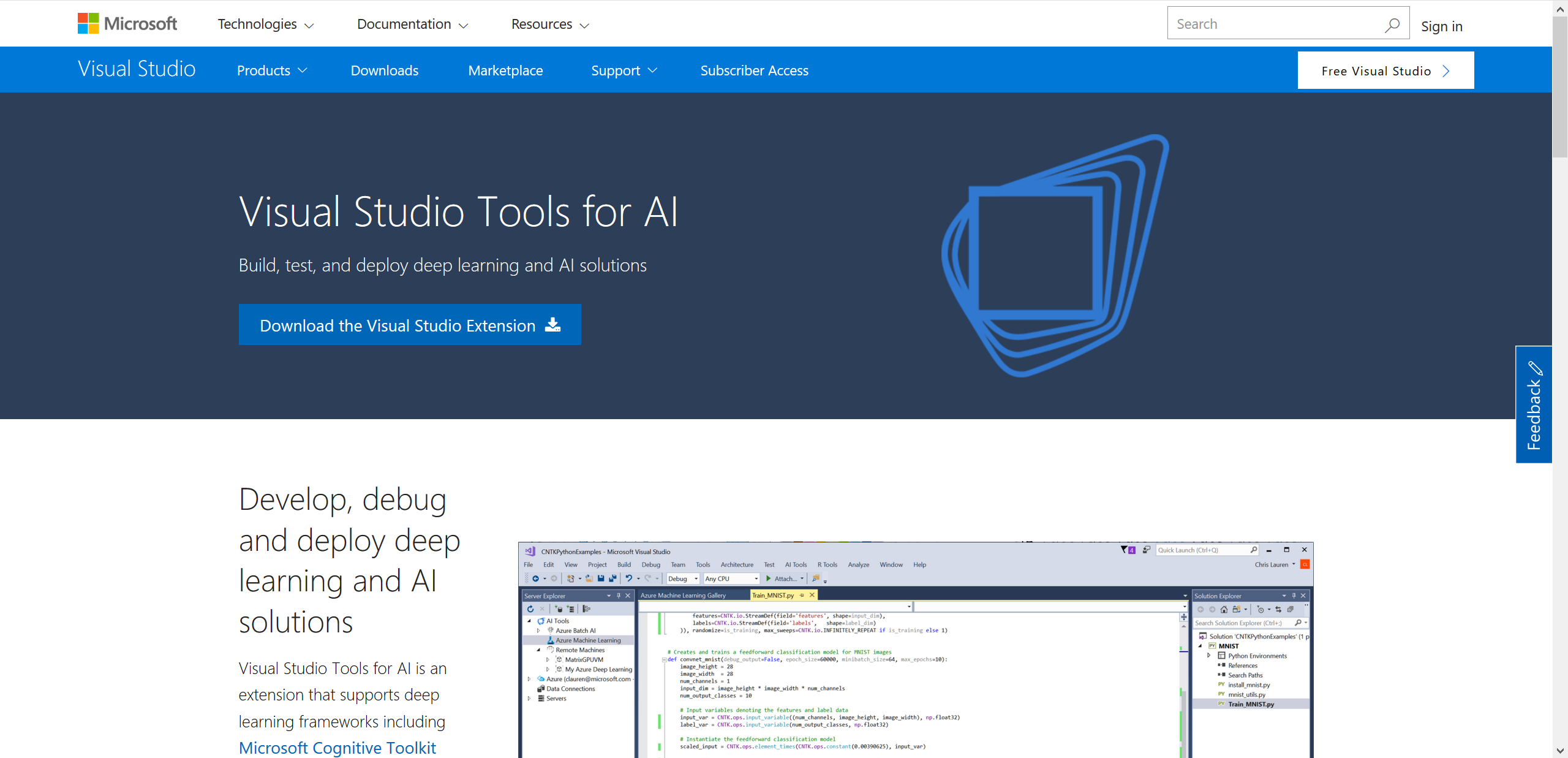1568x758 pixels.
Task: Open the Microsoft Cognitive Toolkit link
Action: 337,748
